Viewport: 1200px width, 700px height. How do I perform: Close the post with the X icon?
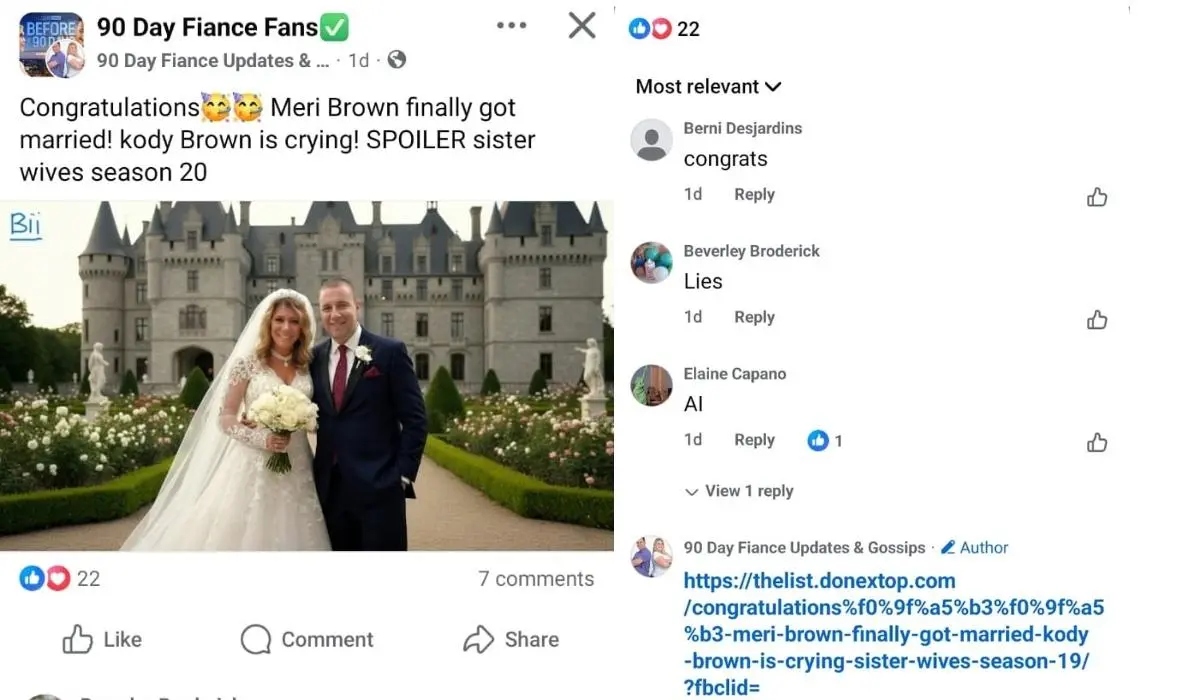pos(582,25)
